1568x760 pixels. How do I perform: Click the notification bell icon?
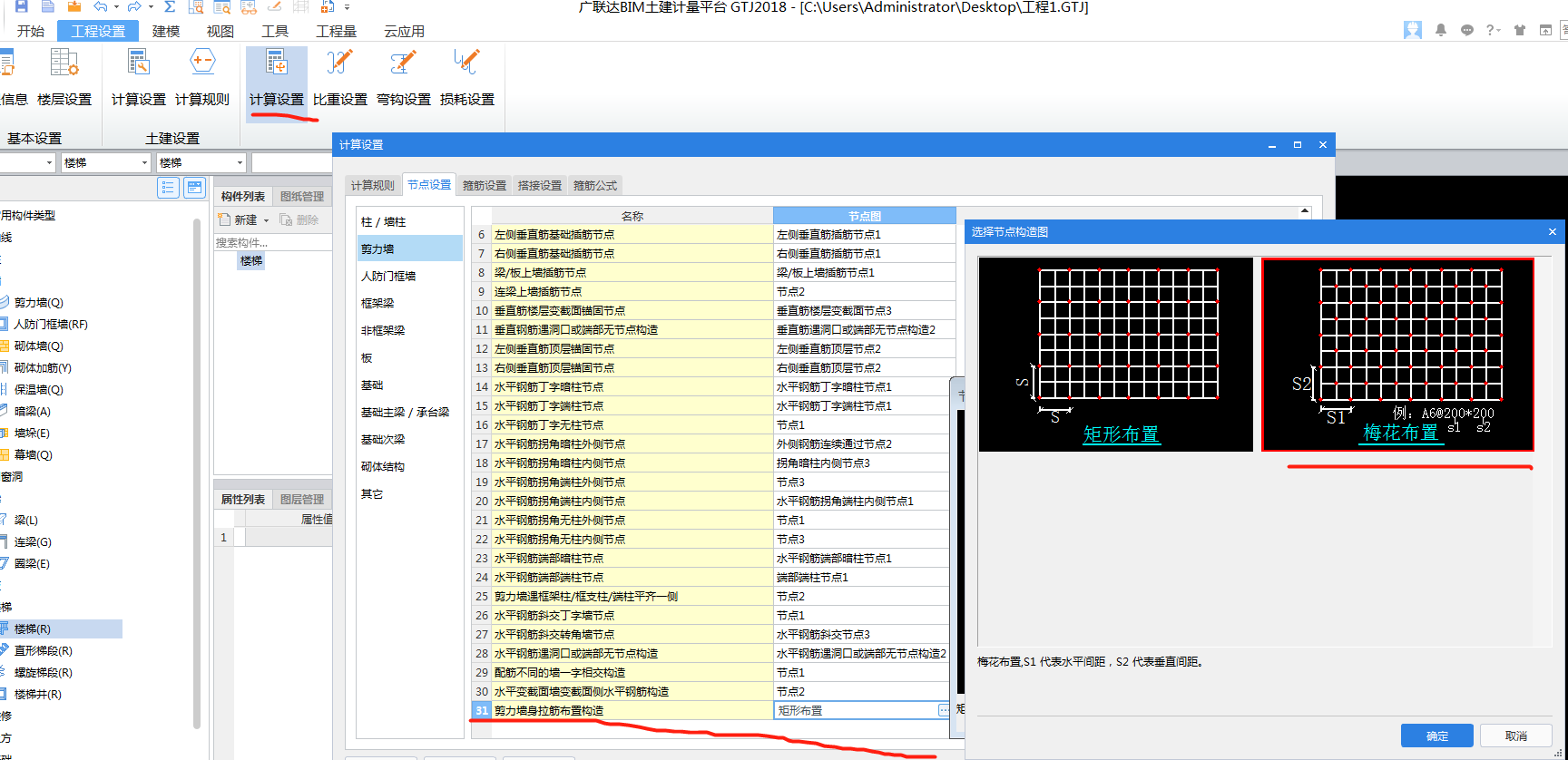pos(1441,30)
